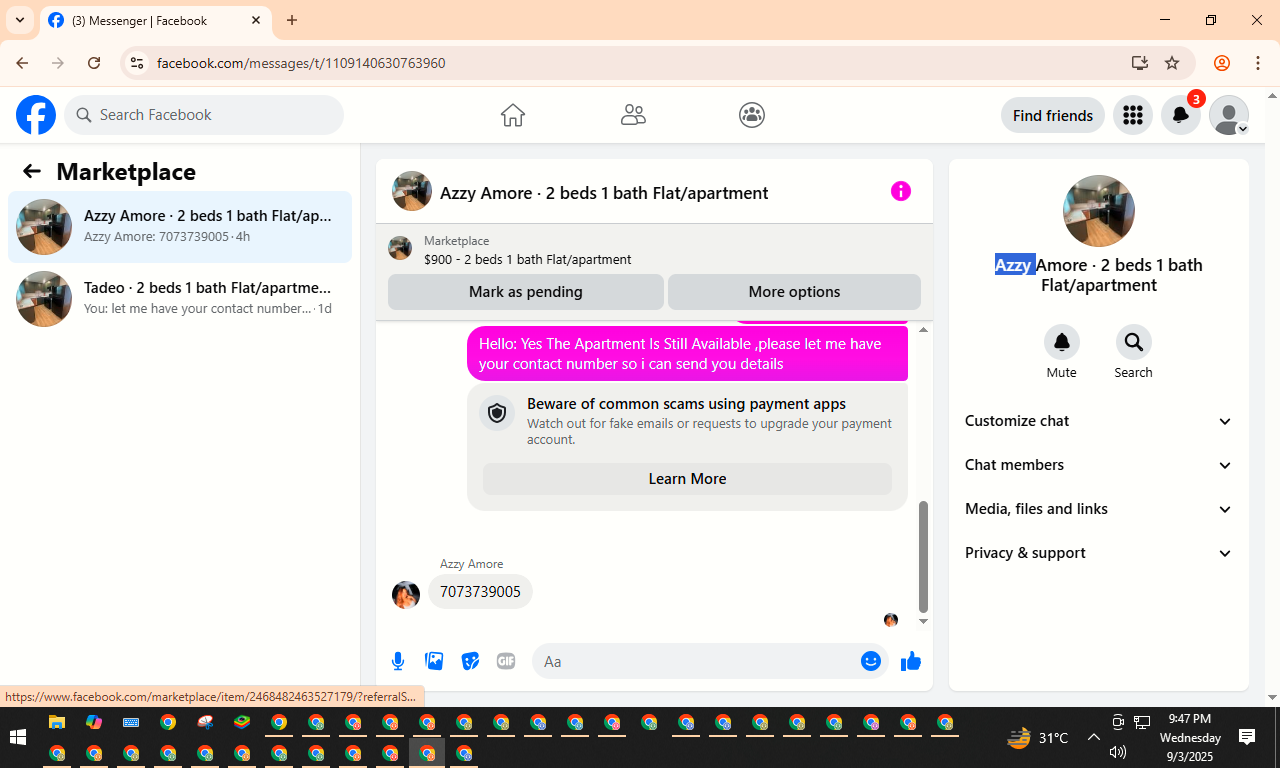Open the Facebook menu grid icon

pos(1133,115)
